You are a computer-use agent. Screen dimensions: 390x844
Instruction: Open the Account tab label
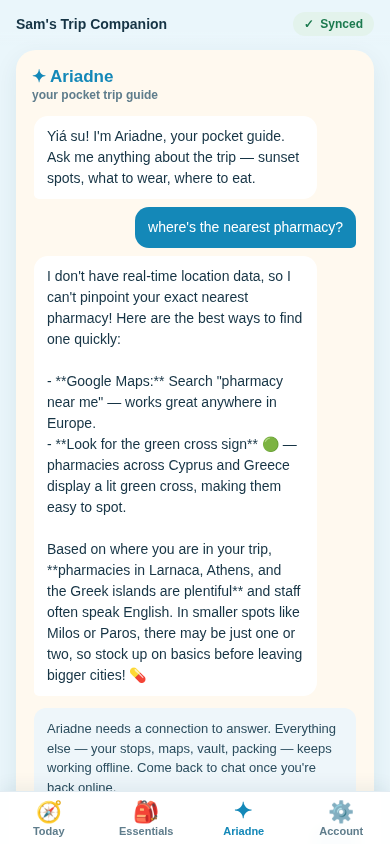pyautogui.click(x=341, y=831)
